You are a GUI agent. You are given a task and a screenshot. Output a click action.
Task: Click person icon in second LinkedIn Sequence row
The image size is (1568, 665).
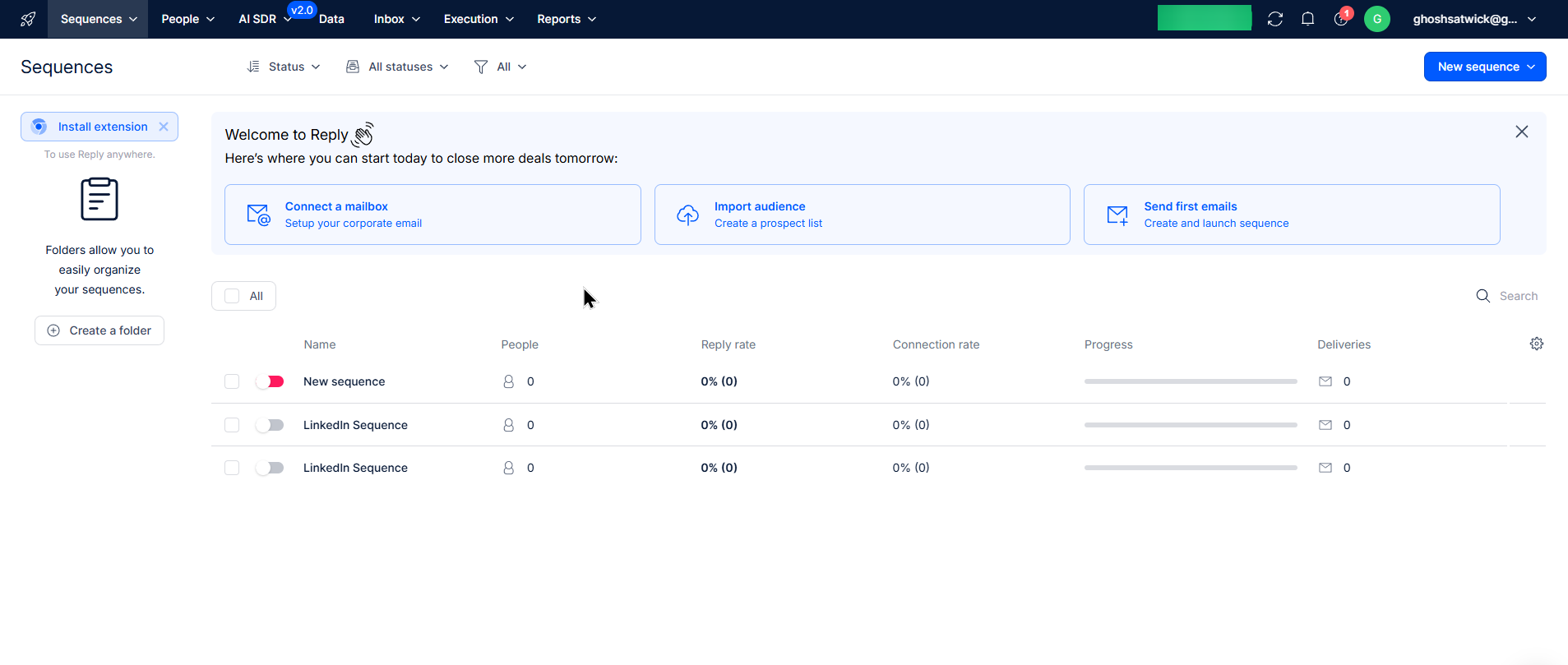508,468
